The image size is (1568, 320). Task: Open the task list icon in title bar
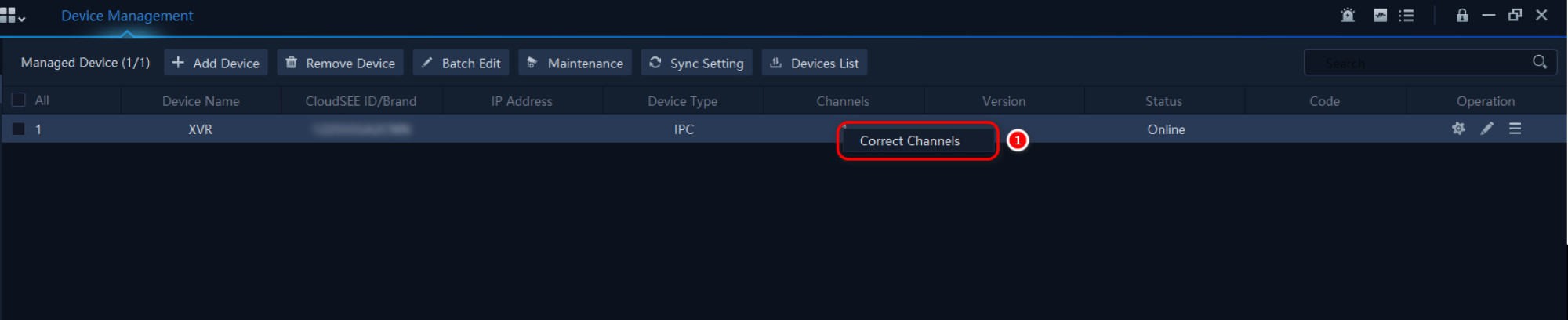click(x=1406, y=16)
